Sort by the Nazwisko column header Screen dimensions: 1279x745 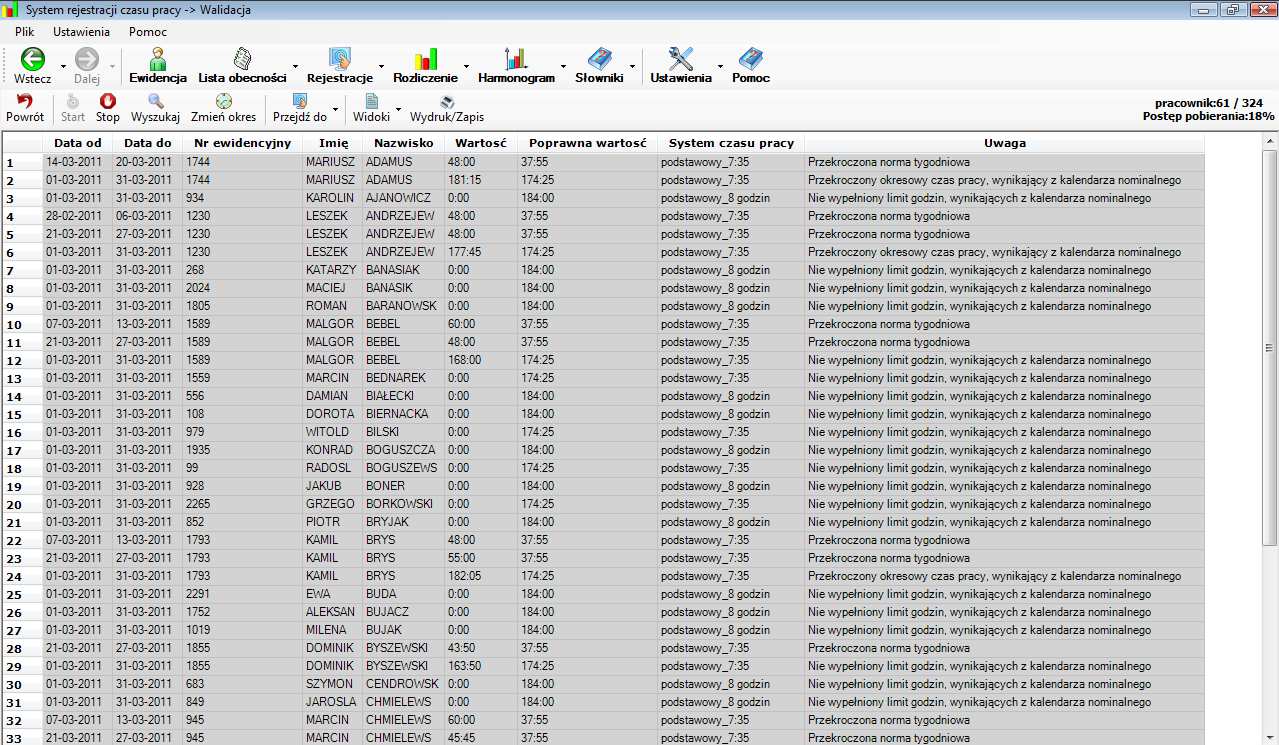pyautogui.click(x=404, y=143)
